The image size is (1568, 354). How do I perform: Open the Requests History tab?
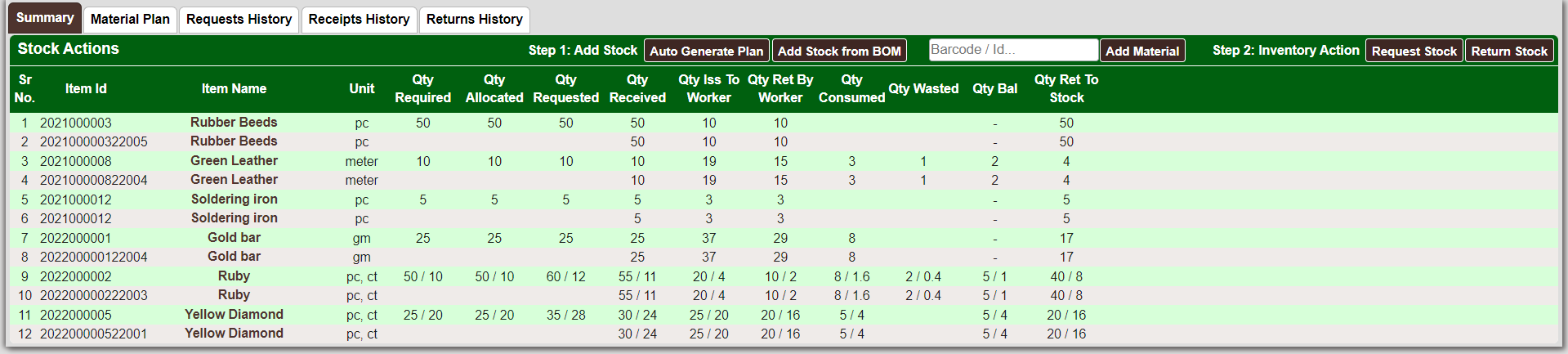click(239, 19)
